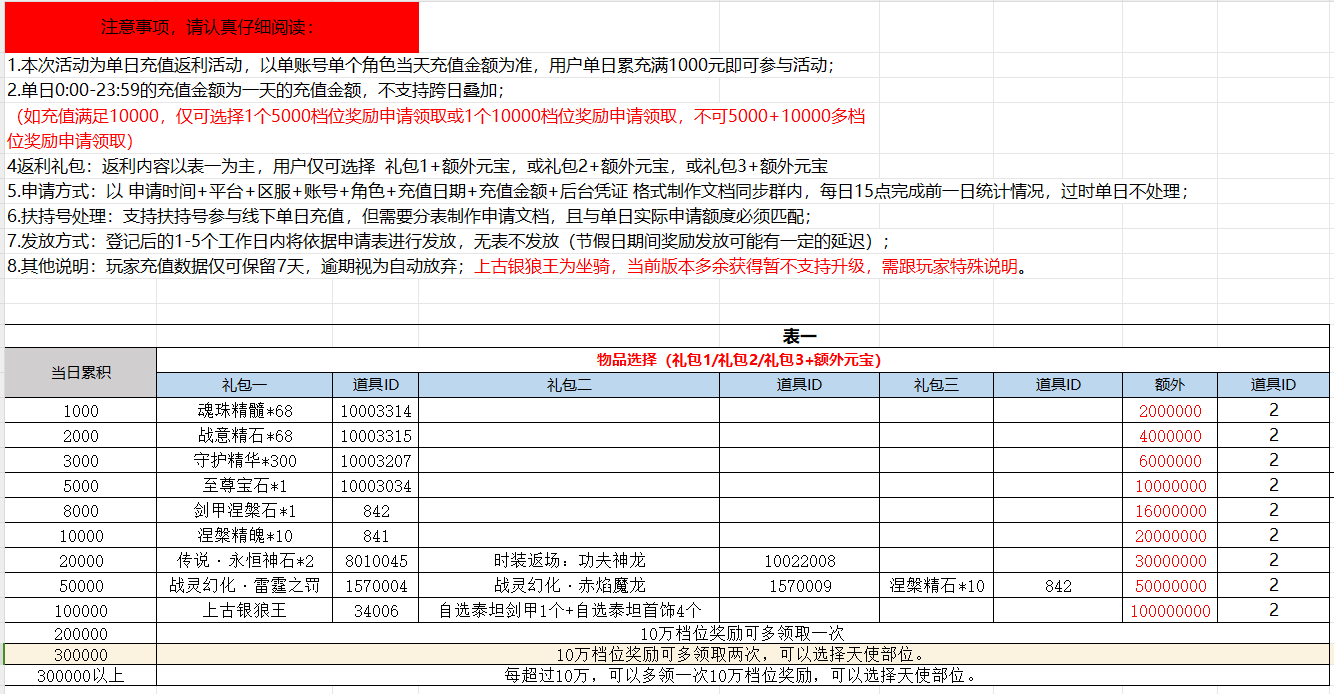The height and width of the screenshot is (694, 1334).
Task: Select the 魂珠精髓*68 cell
Action: [x=245, y=410]
